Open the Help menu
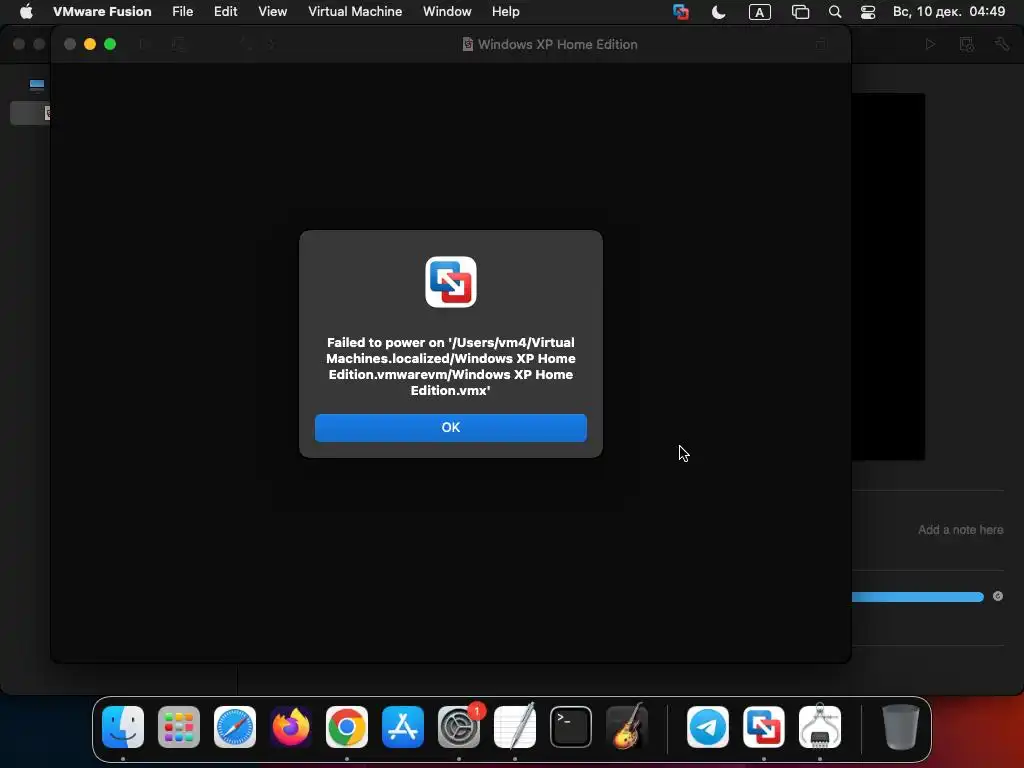1024x768 pixels. pyautogui.click(x=505, y=12)
